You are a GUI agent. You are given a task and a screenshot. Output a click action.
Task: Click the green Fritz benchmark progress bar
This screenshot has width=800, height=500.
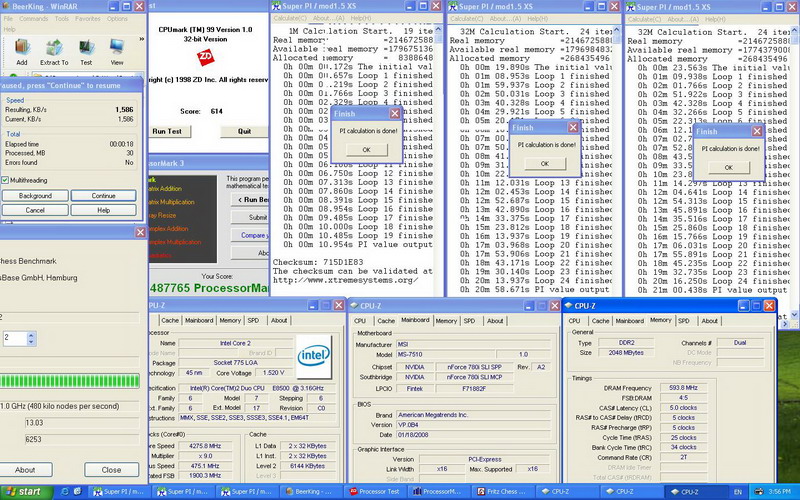click(69, 381)
